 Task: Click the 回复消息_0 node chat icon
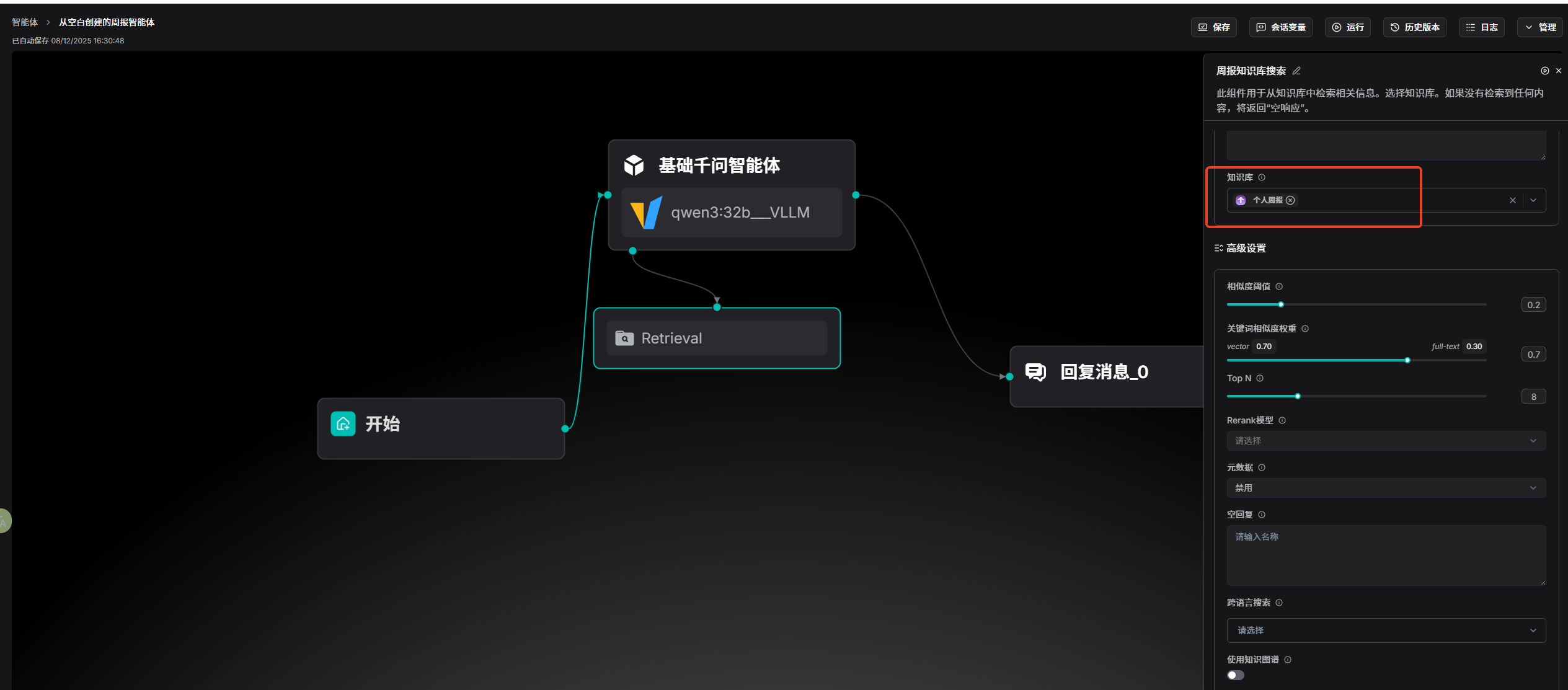point(1035,372)
